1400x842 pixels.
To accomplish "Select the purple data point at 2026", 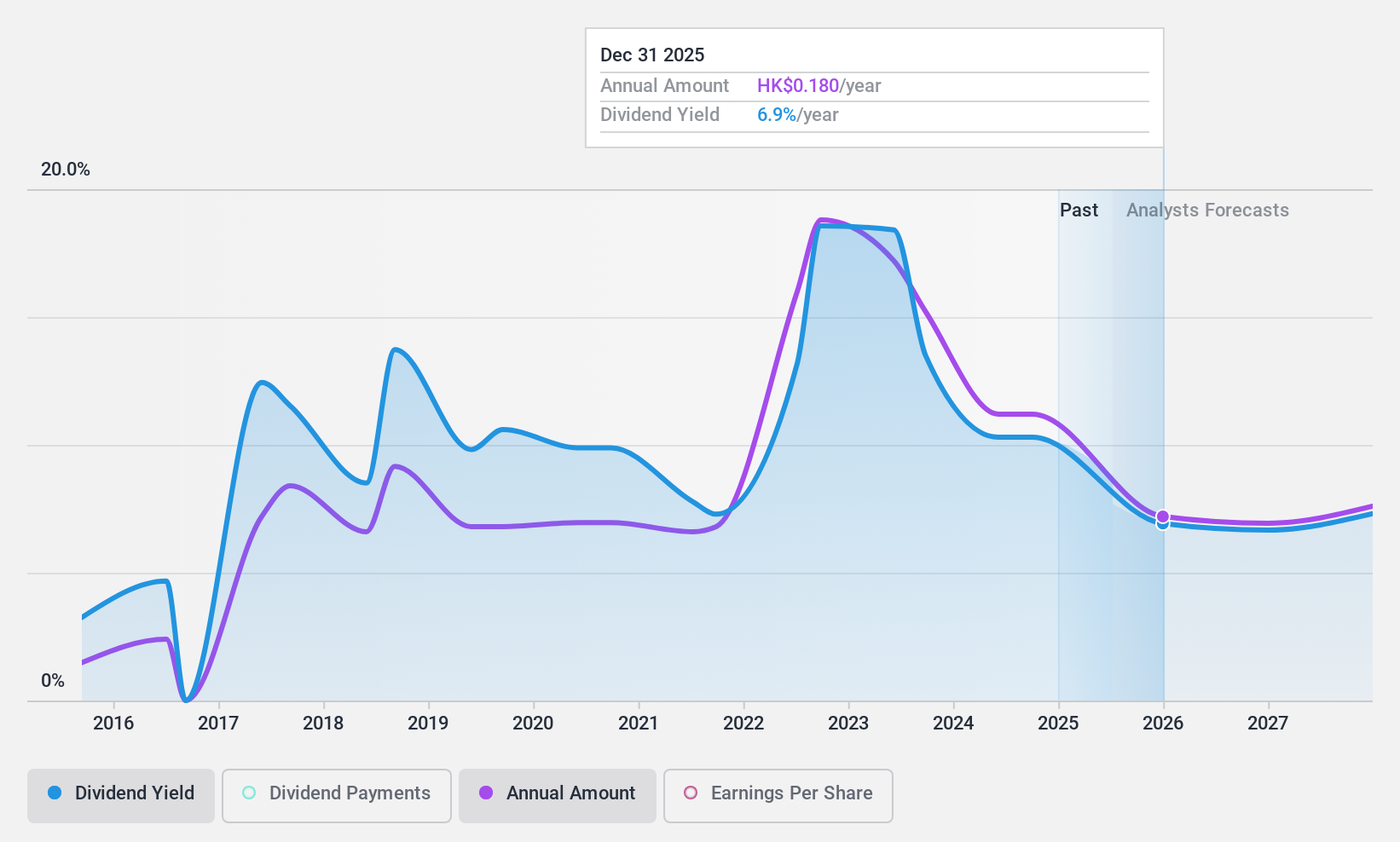I will (1163, 516).
